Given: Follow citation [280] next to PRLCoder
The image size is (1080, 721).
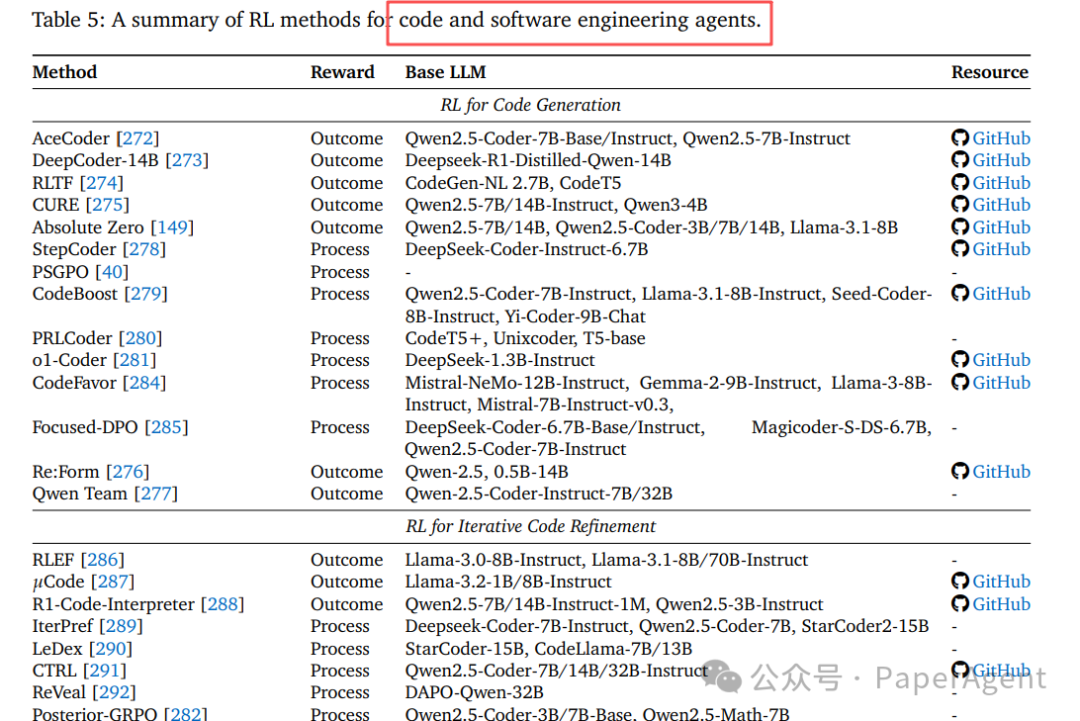Looking at the screenshot, I should (x=141, y=338).
